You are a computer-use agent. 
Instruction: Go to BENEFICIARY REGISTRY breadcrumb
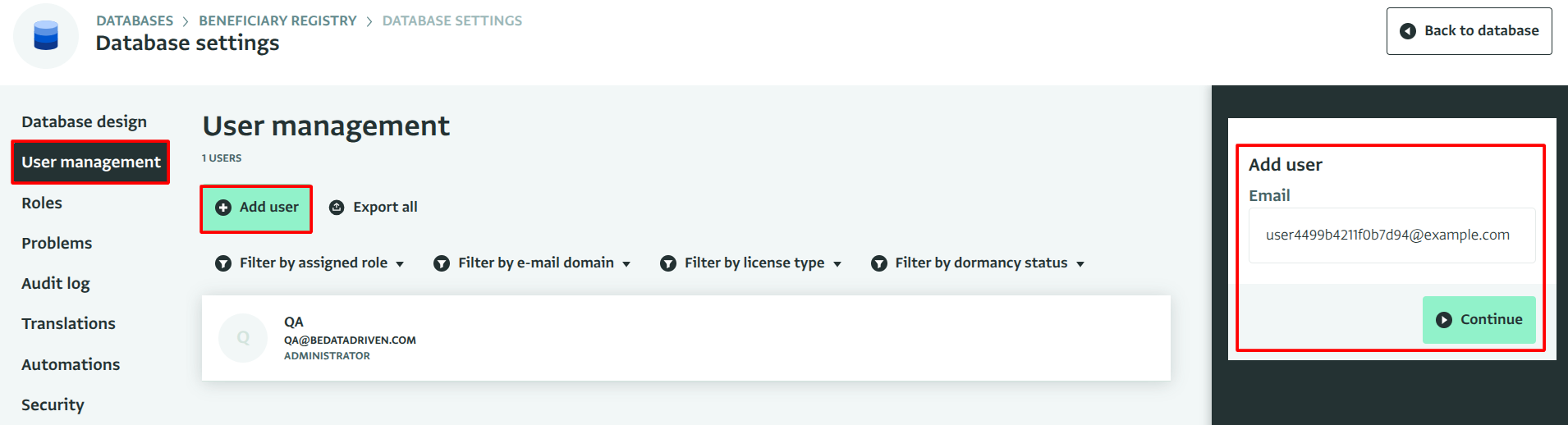point(277,21)
